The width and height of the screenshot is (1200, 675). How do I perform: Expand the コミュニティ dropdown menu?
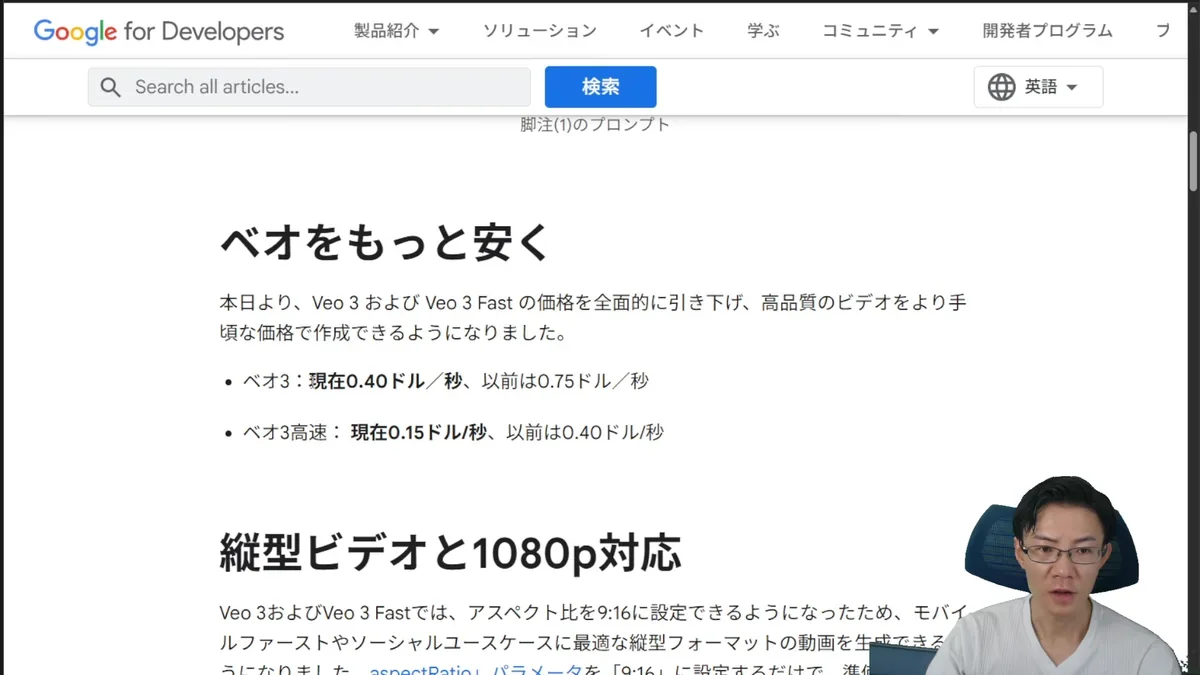[880, 31]
